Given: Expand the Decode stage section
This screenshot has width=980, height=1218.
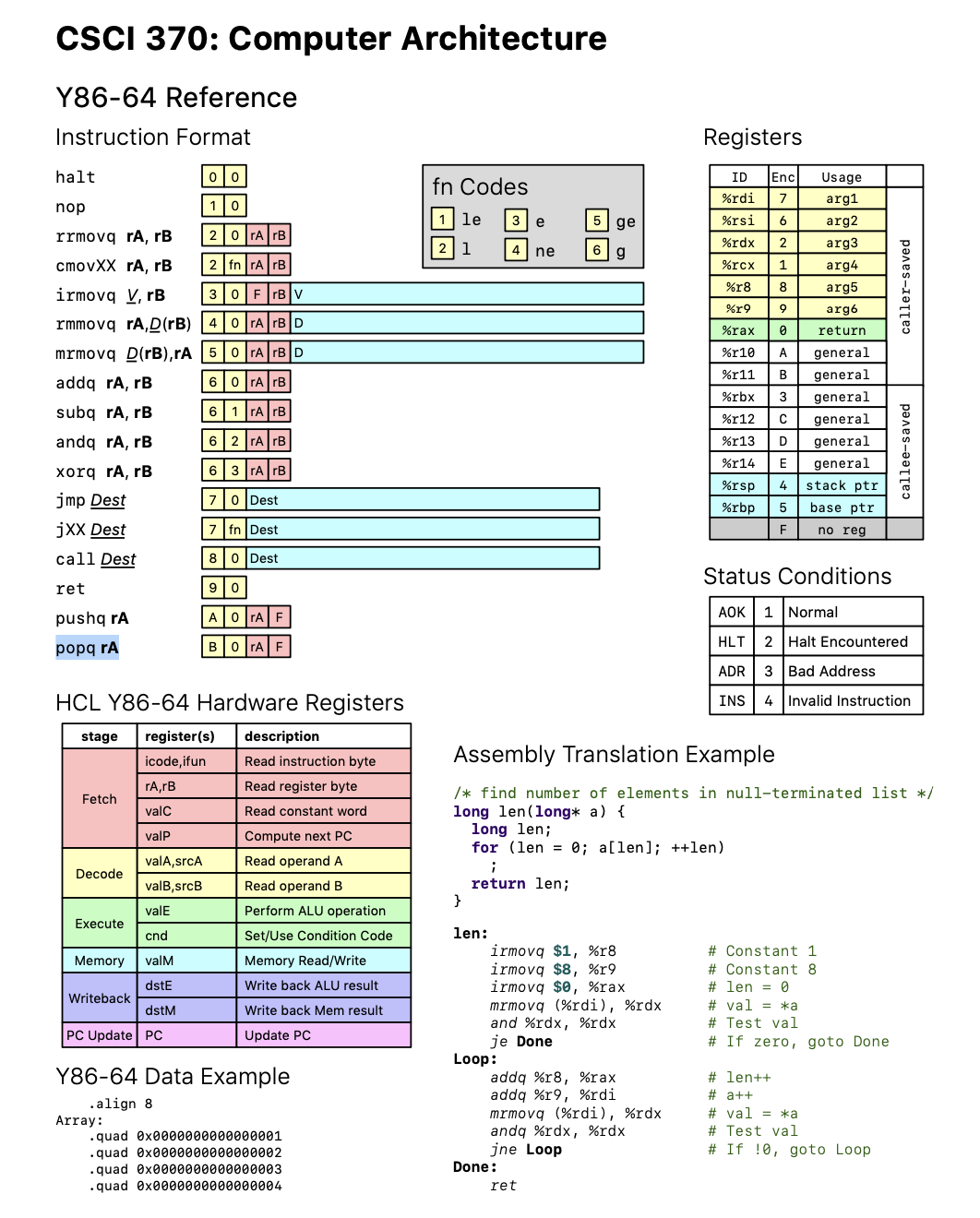Looking at the screenshot, I should [x=97, y=873].
